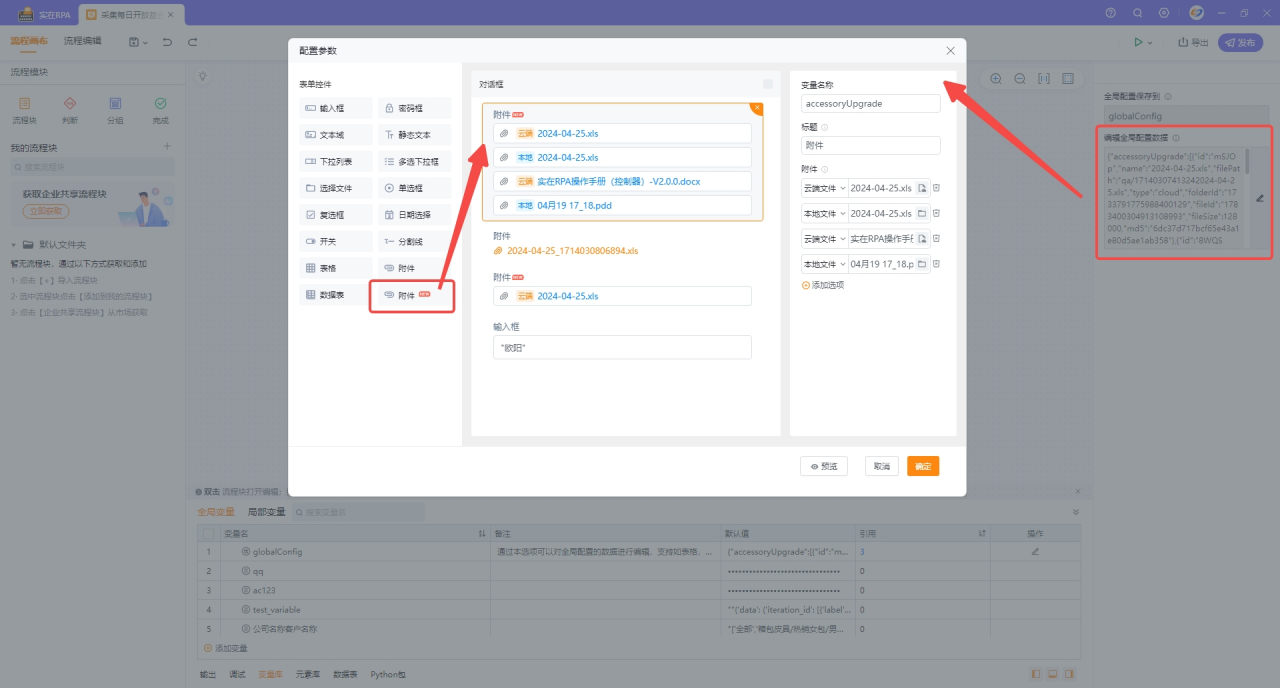The image size is (1280, 688).
Task: Remove selected 附件 control via orange corner X
Action: [x=757, y=108]
